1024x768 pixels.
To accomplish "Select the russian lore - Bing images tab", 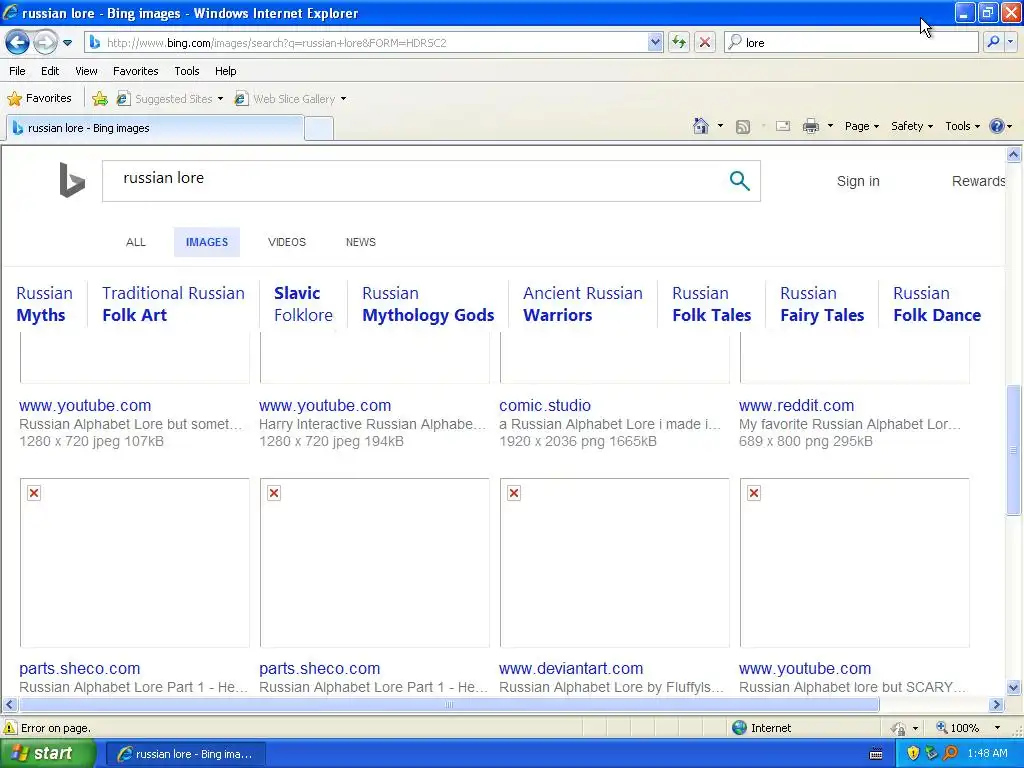I will pyautogui.click(x=155, y=128).
